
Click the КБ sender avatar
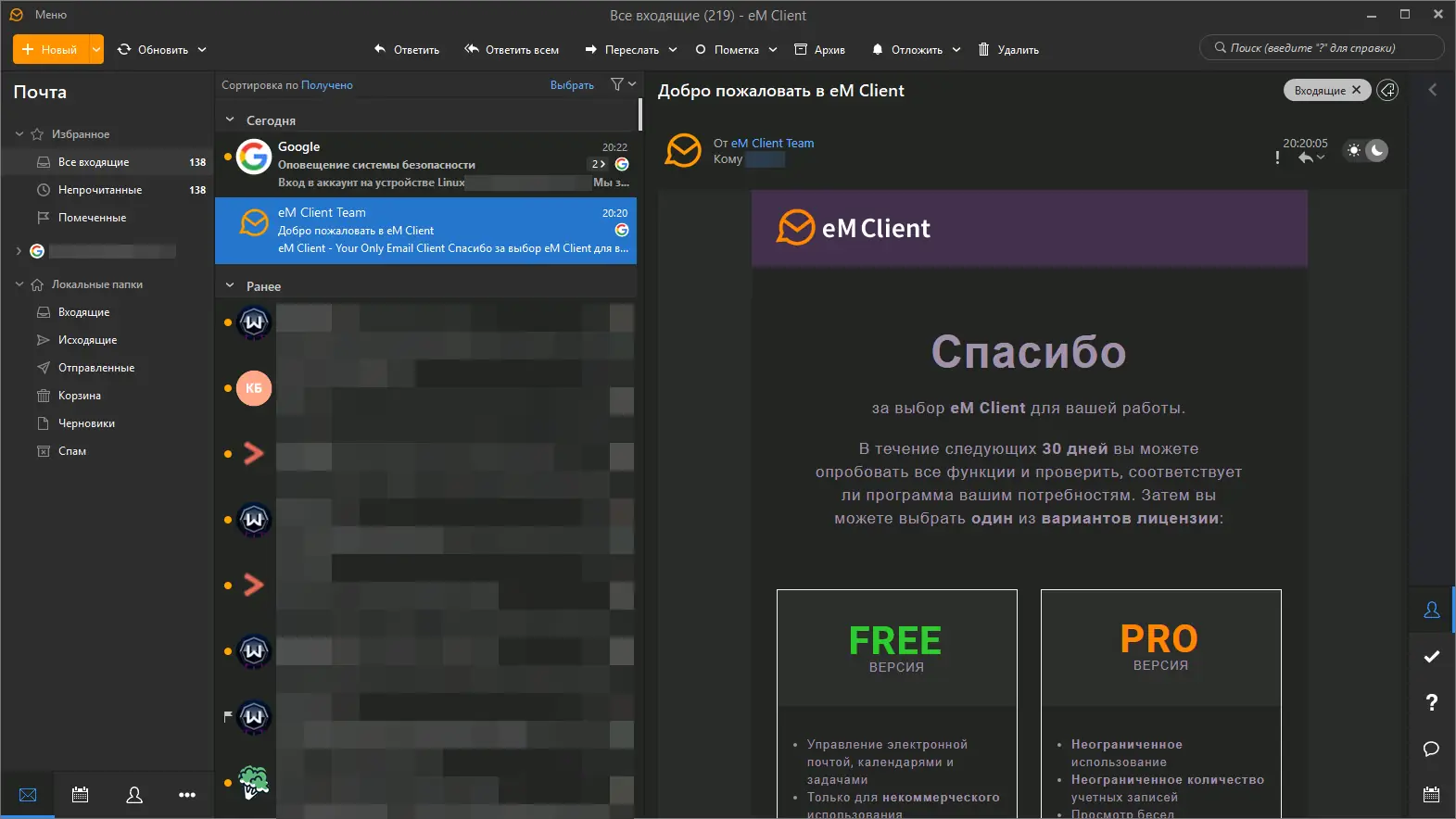(x=254, y=388)
